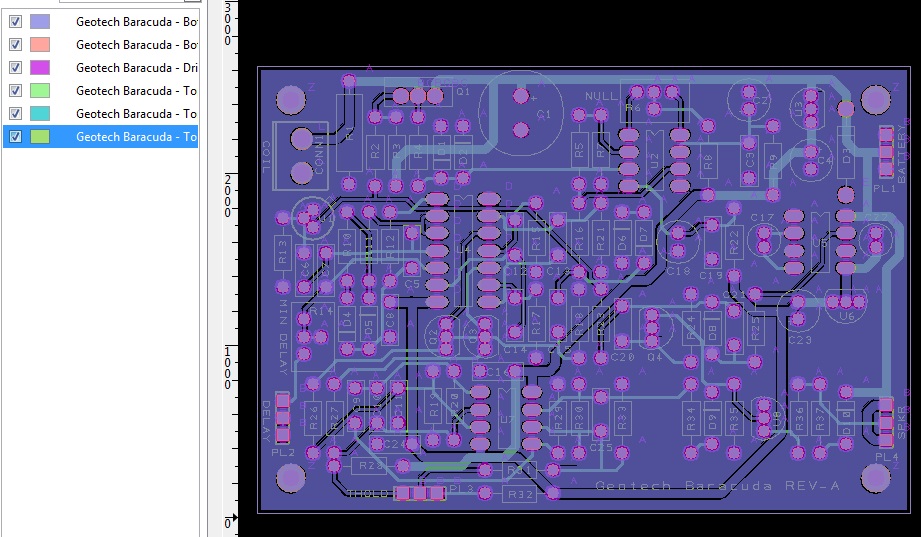The width and height of the screenshot is (921, 537).
Task: Uncheck the lavender-swatch layer visibility checkbox
Action: [15, 22]
